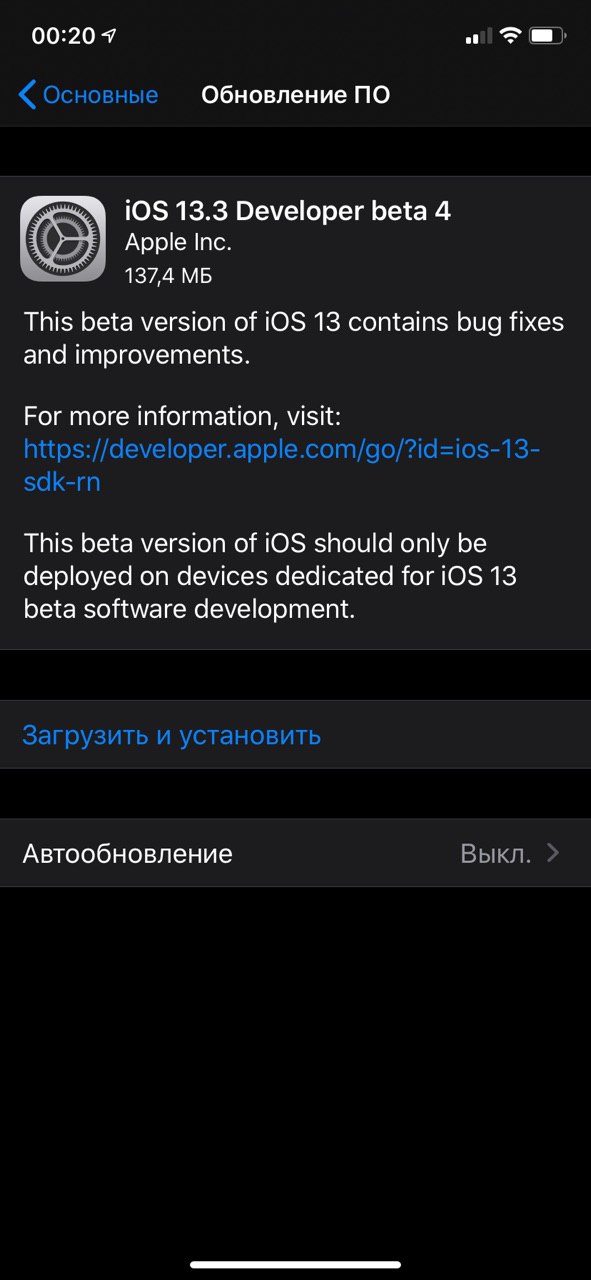Tap the battery indicator icon
The height and width of the screenshot is (1280, 591).
click(x=548, y=36)
